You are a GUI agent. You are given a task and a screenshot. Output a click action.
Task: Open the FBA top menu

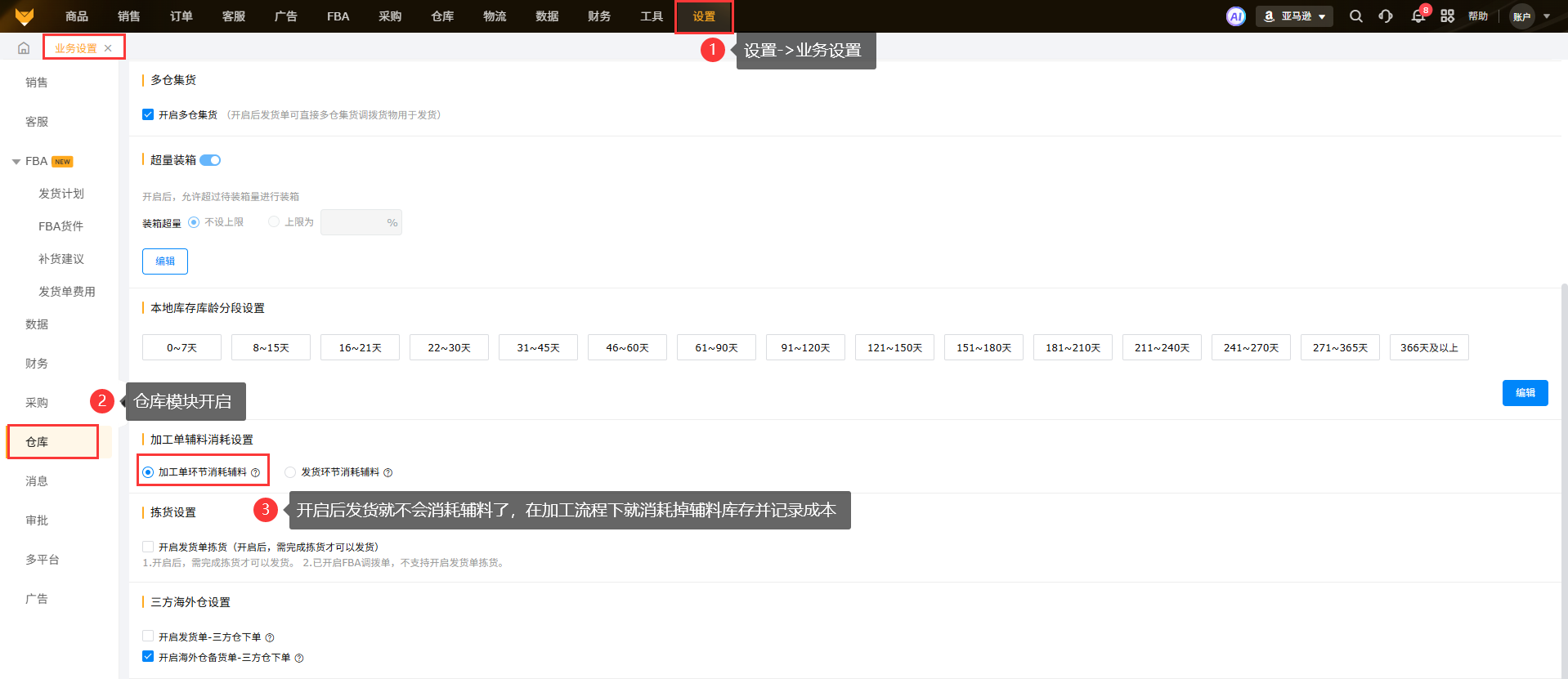[338, 16]
